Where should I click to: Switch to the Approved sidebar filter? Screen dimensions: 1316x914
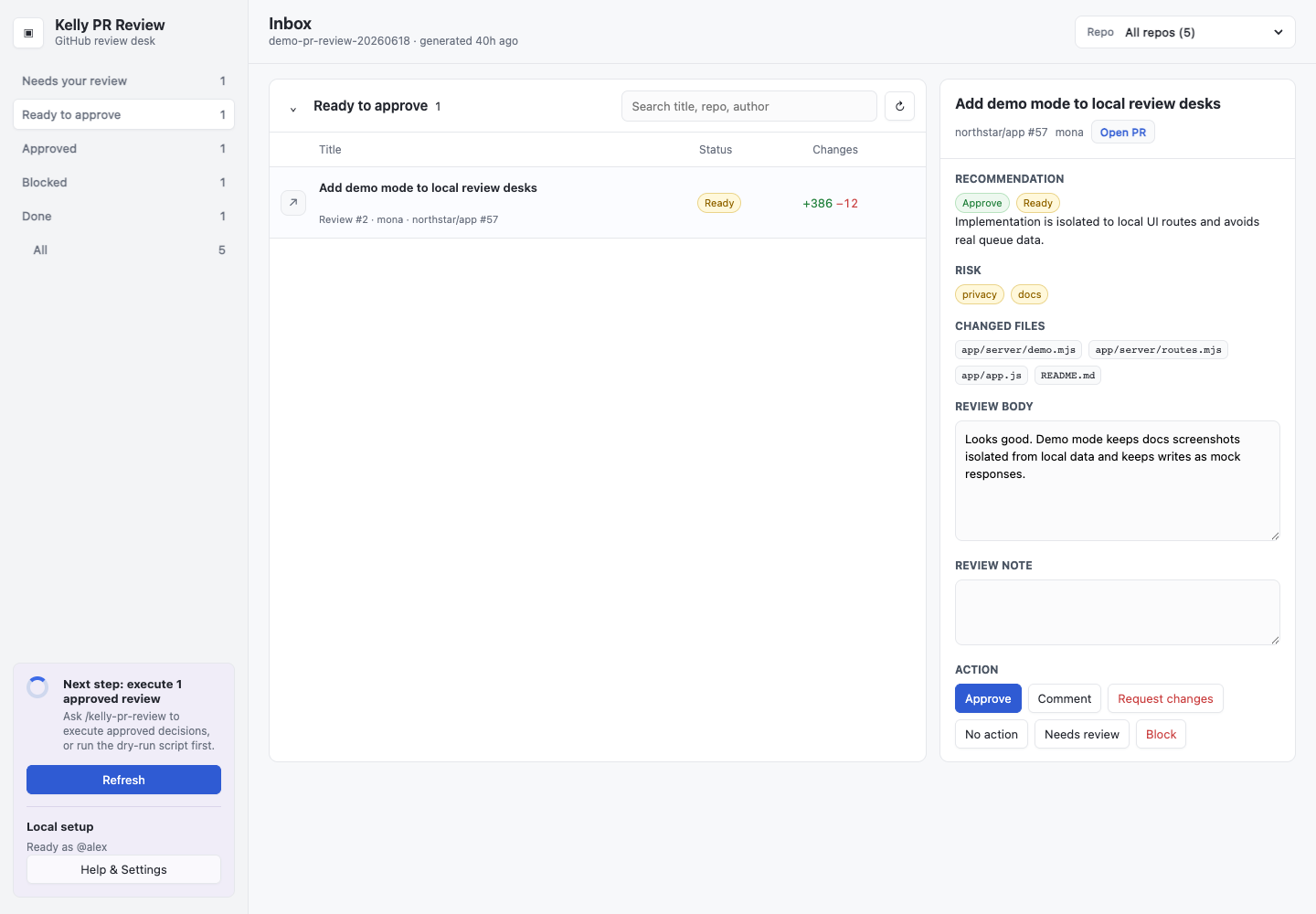pyautogui.click(x=123, y=149)
